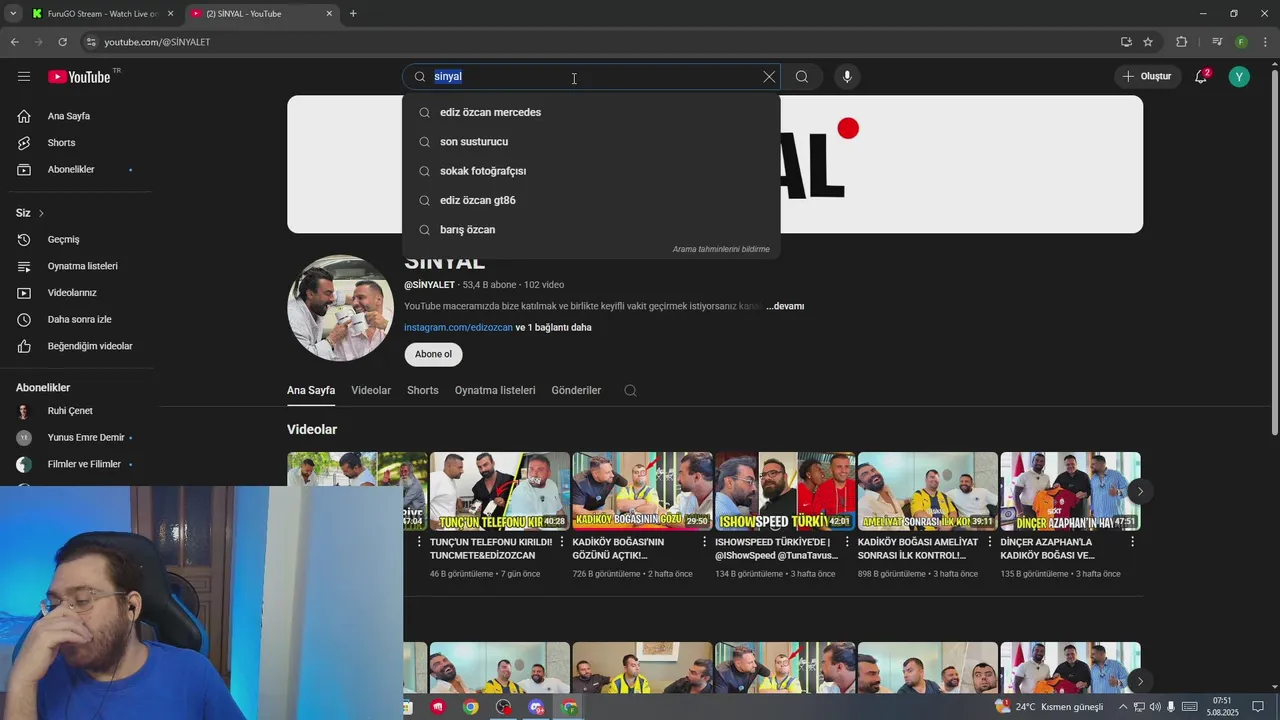Switch to the Gönderiler tab
This screenshot has width=1280, height=720.
tap(576, 390)
